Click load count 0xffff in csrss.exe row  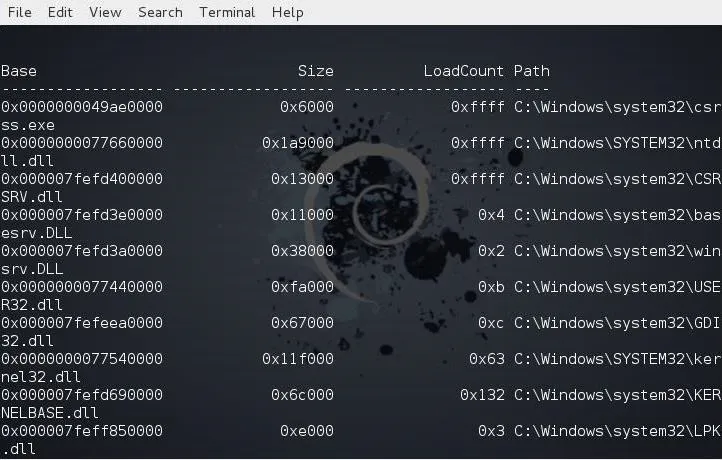[x=477, y=107]
